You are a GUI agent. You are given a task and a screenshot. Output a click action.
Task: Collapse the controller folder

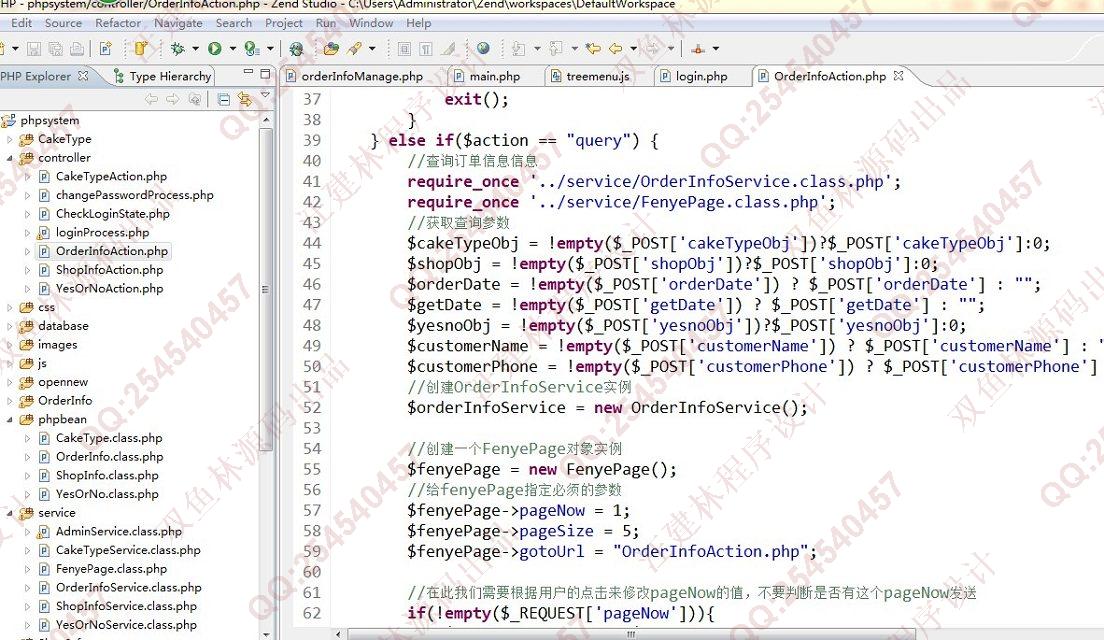(10, 158)
